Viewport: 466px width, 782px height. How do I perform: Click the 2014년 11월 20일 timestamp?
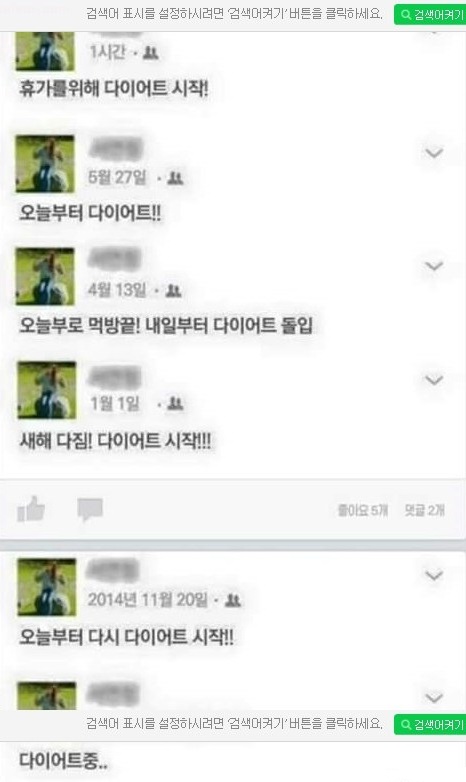click(x=148, y=599)
